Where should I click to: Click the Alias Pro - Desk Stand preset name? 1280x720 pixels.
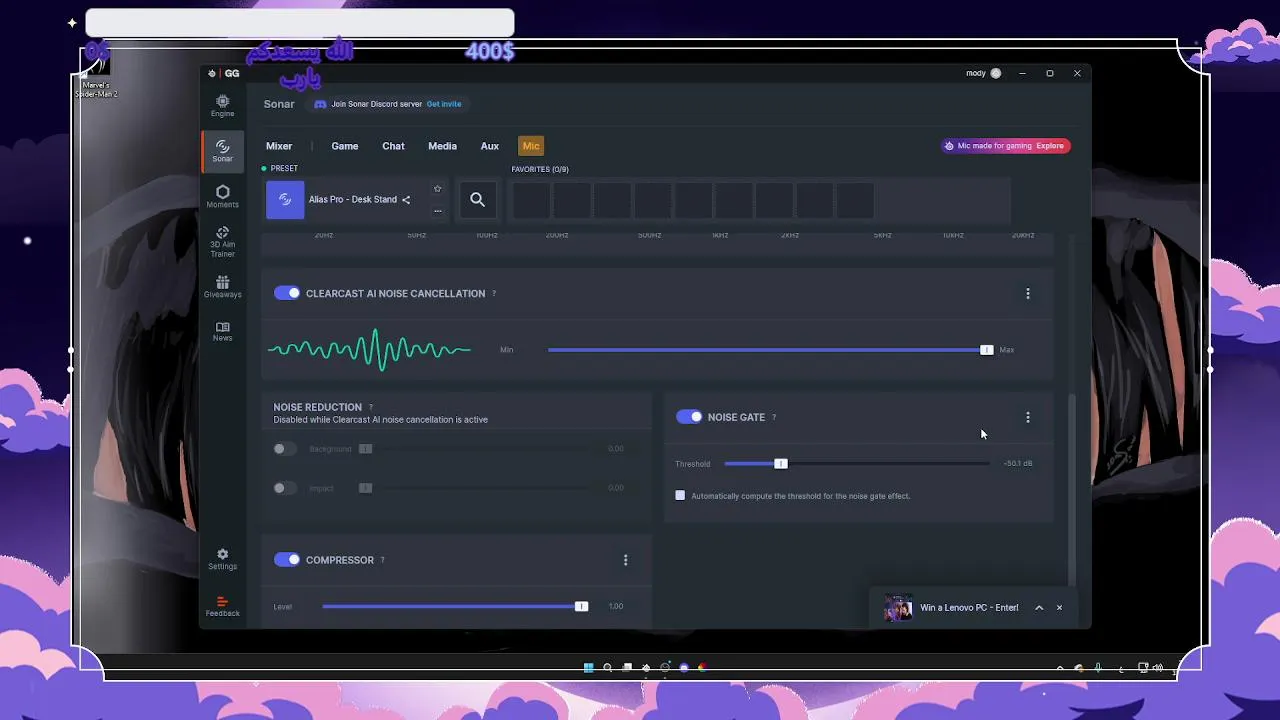pyautogui.click(x=353, y=200)
